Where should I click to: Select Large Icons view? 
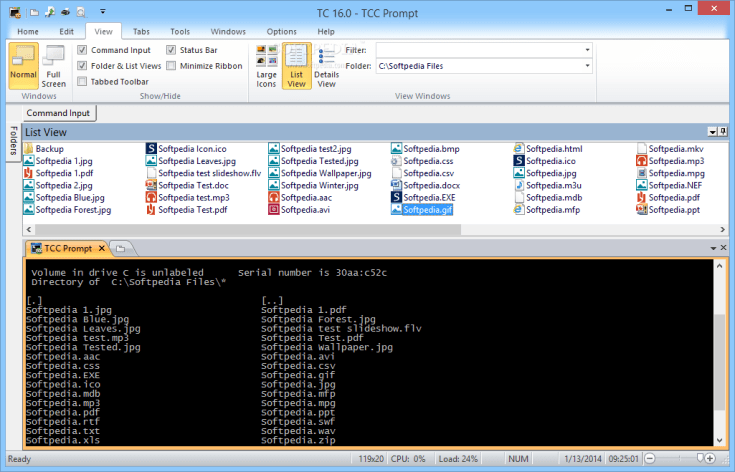tap(266, 66)
